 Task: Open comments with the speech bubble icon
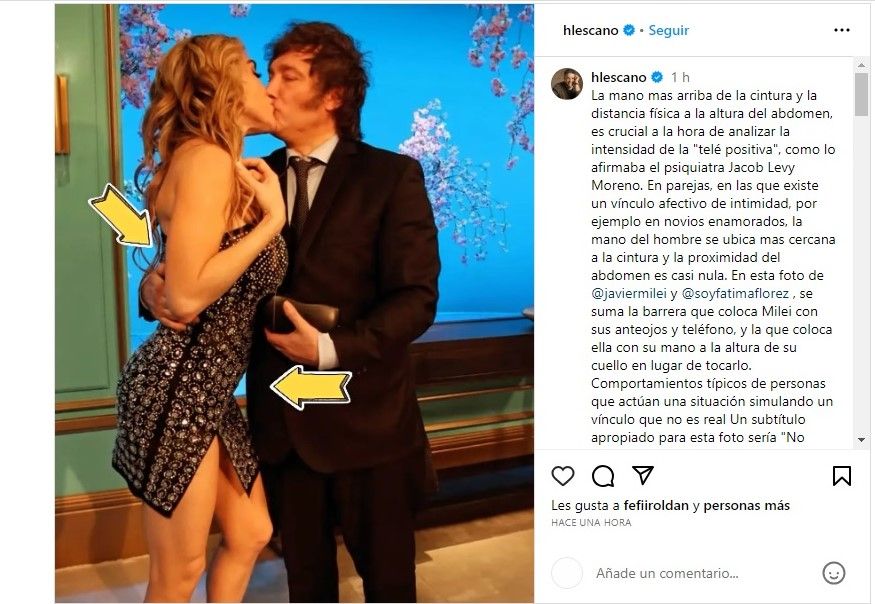pos(603,476)
